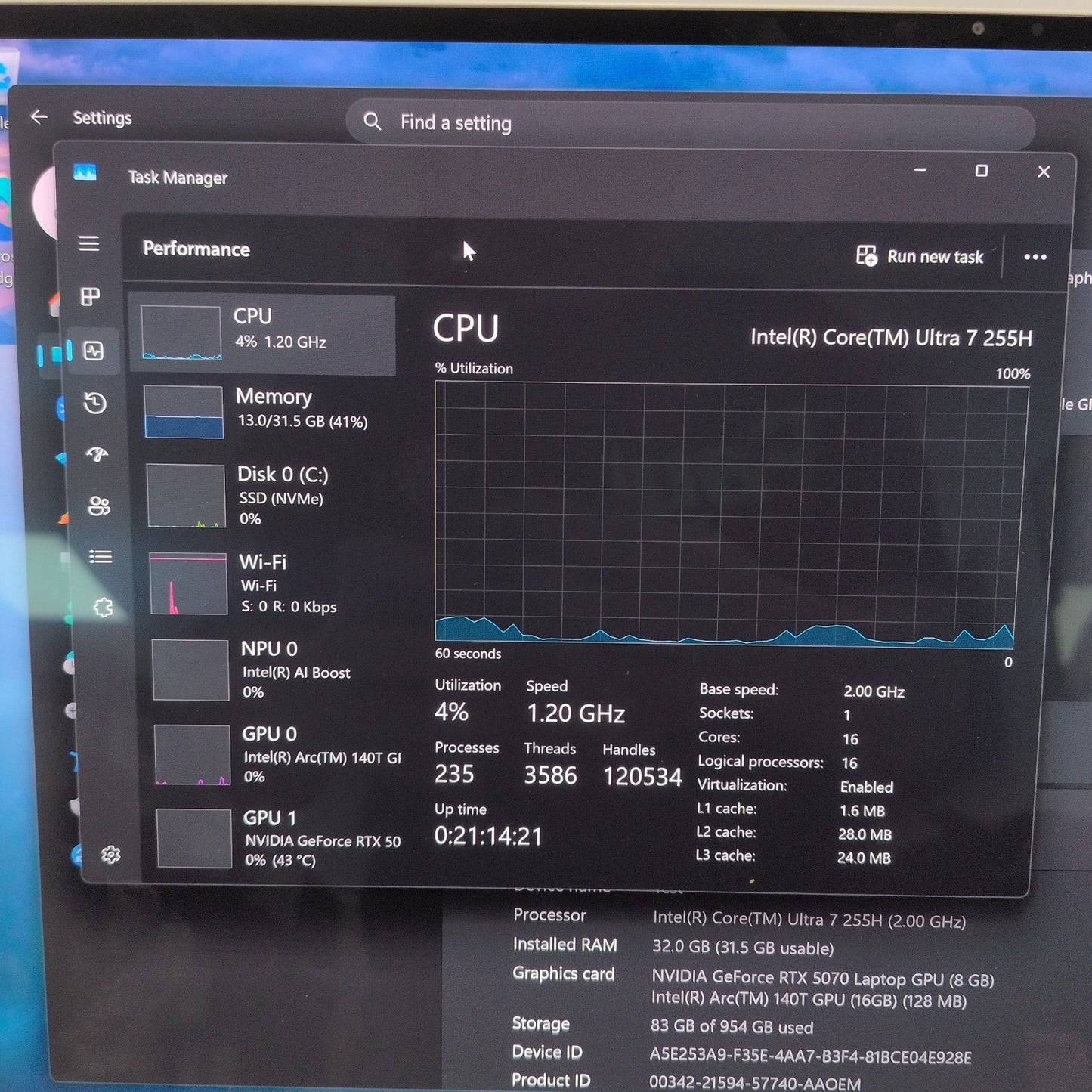1092x1092 pixels.
Task: Click the "Sockets:" label
Action: point(726,713)
